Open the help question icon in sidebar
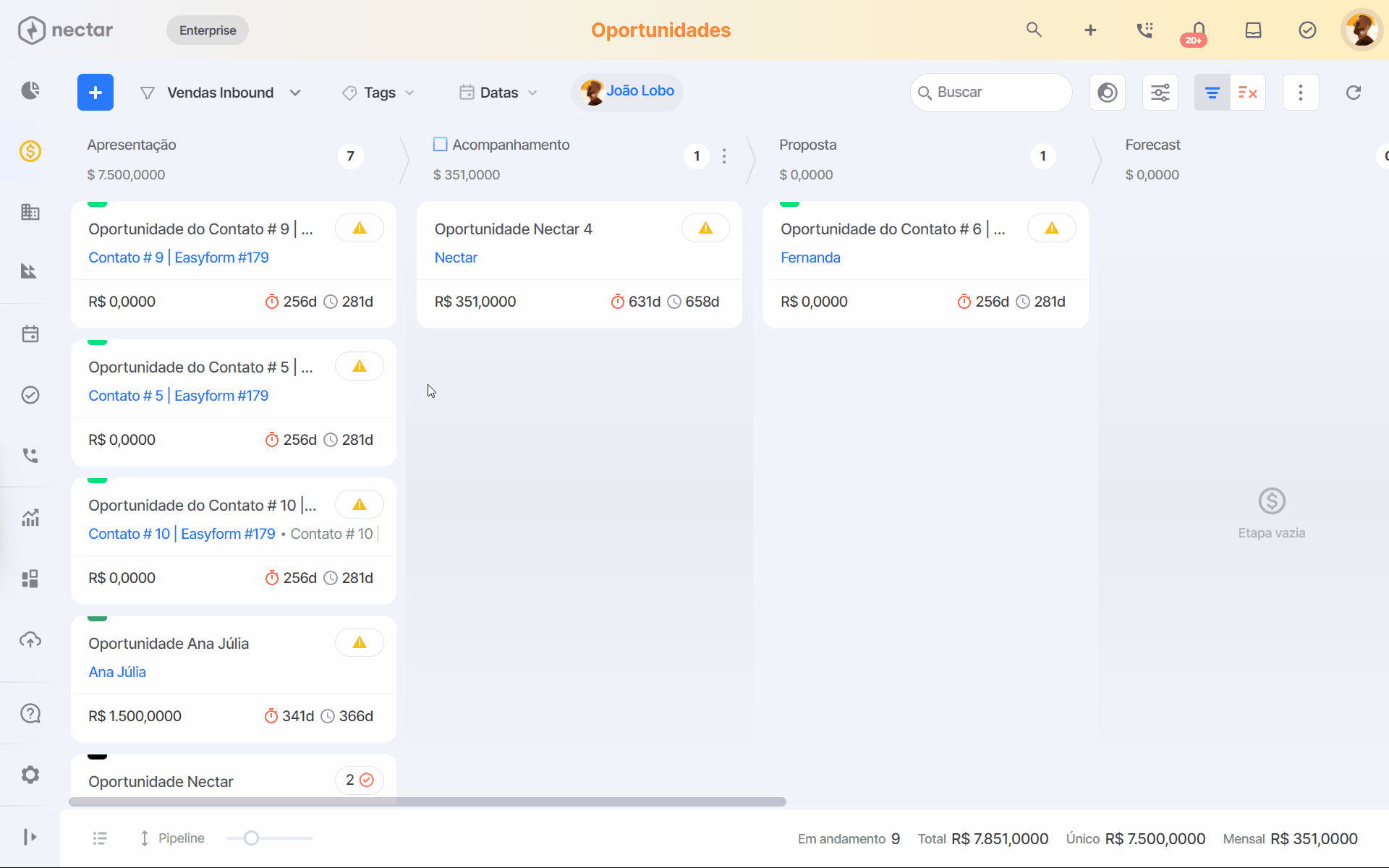 30,714
